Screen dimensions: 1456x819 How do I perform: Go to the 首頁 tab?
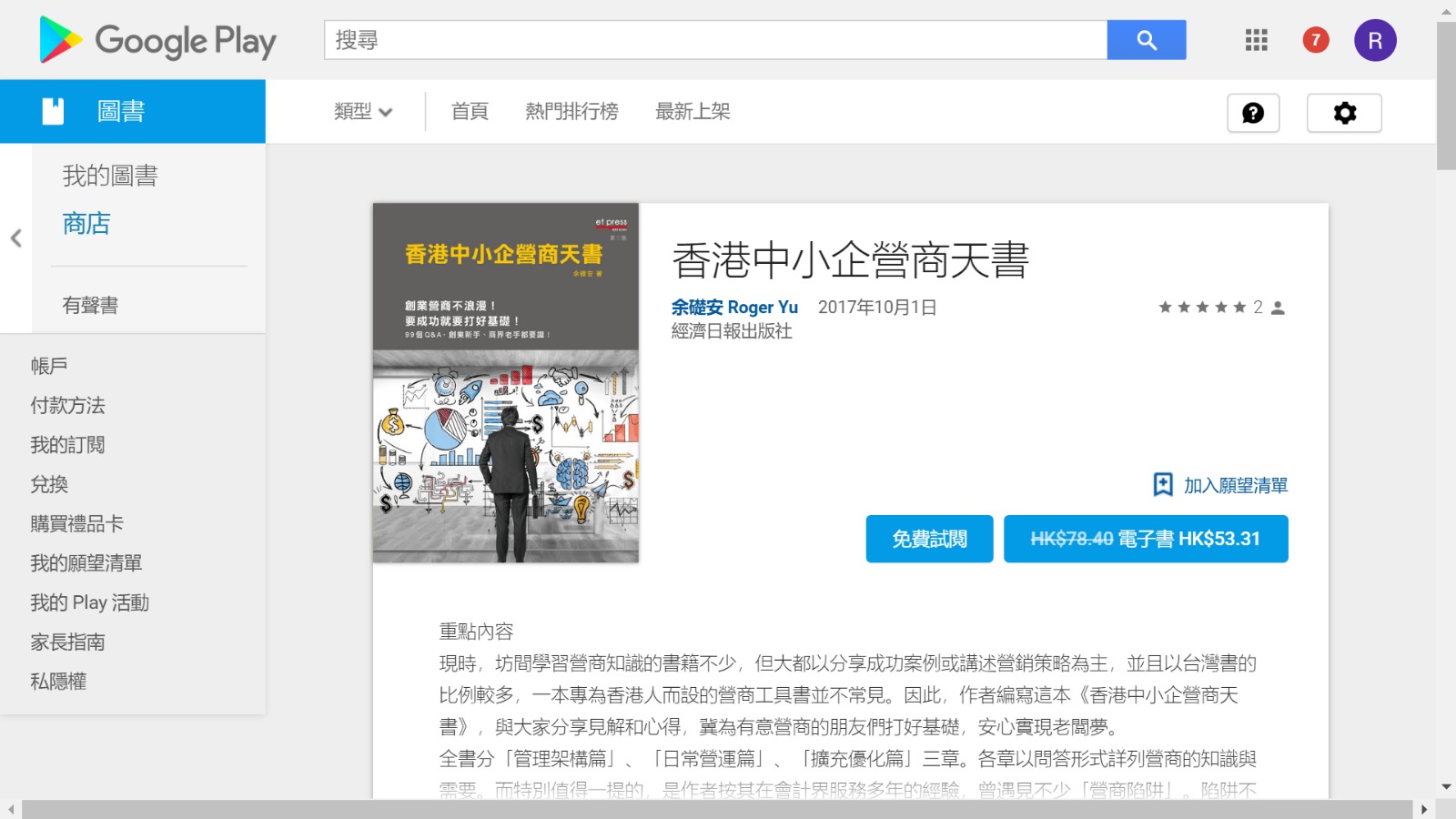coord(470,112)
